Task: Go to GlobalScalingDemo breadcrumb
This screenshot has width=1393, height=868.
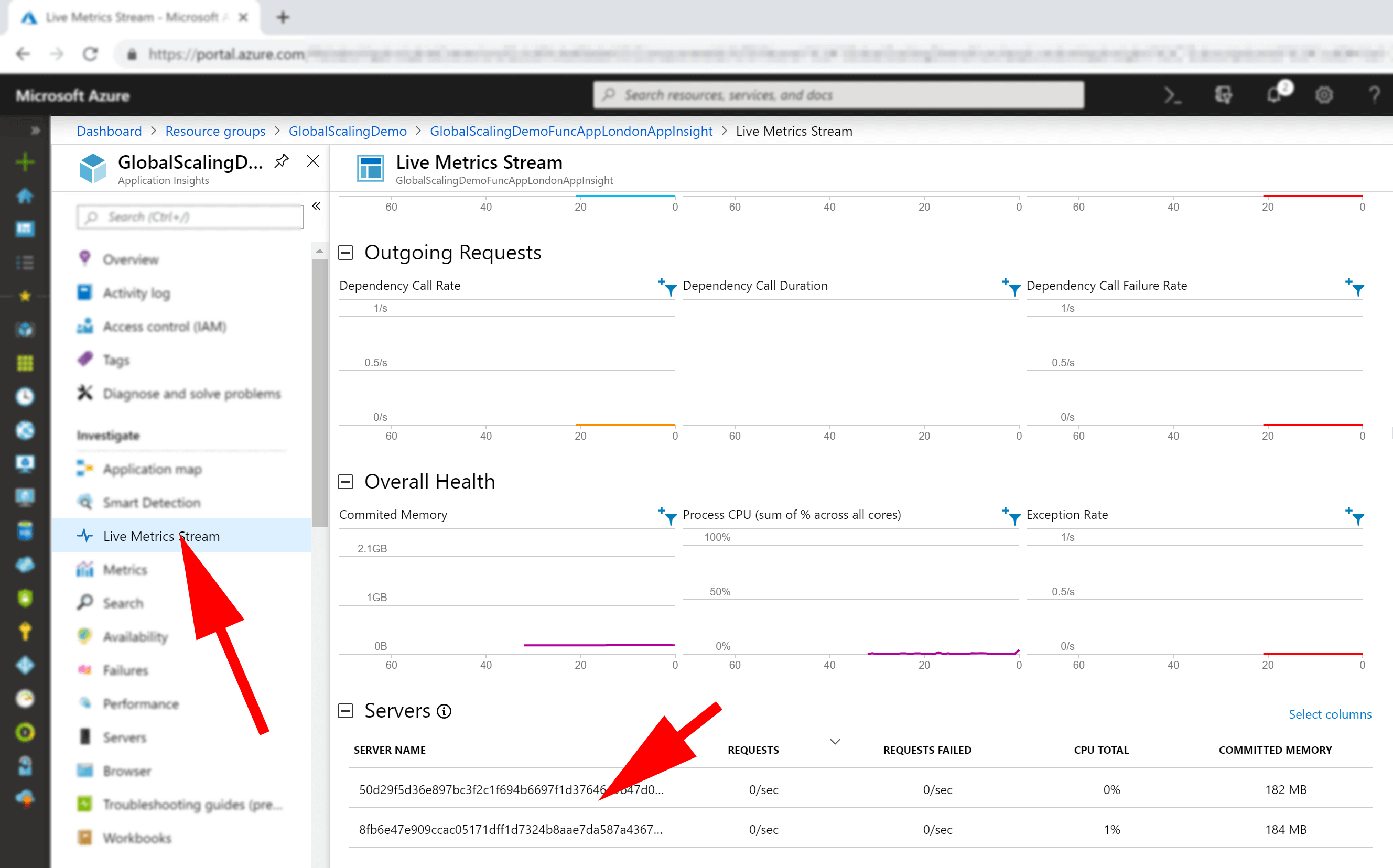Action: [348, 131]
